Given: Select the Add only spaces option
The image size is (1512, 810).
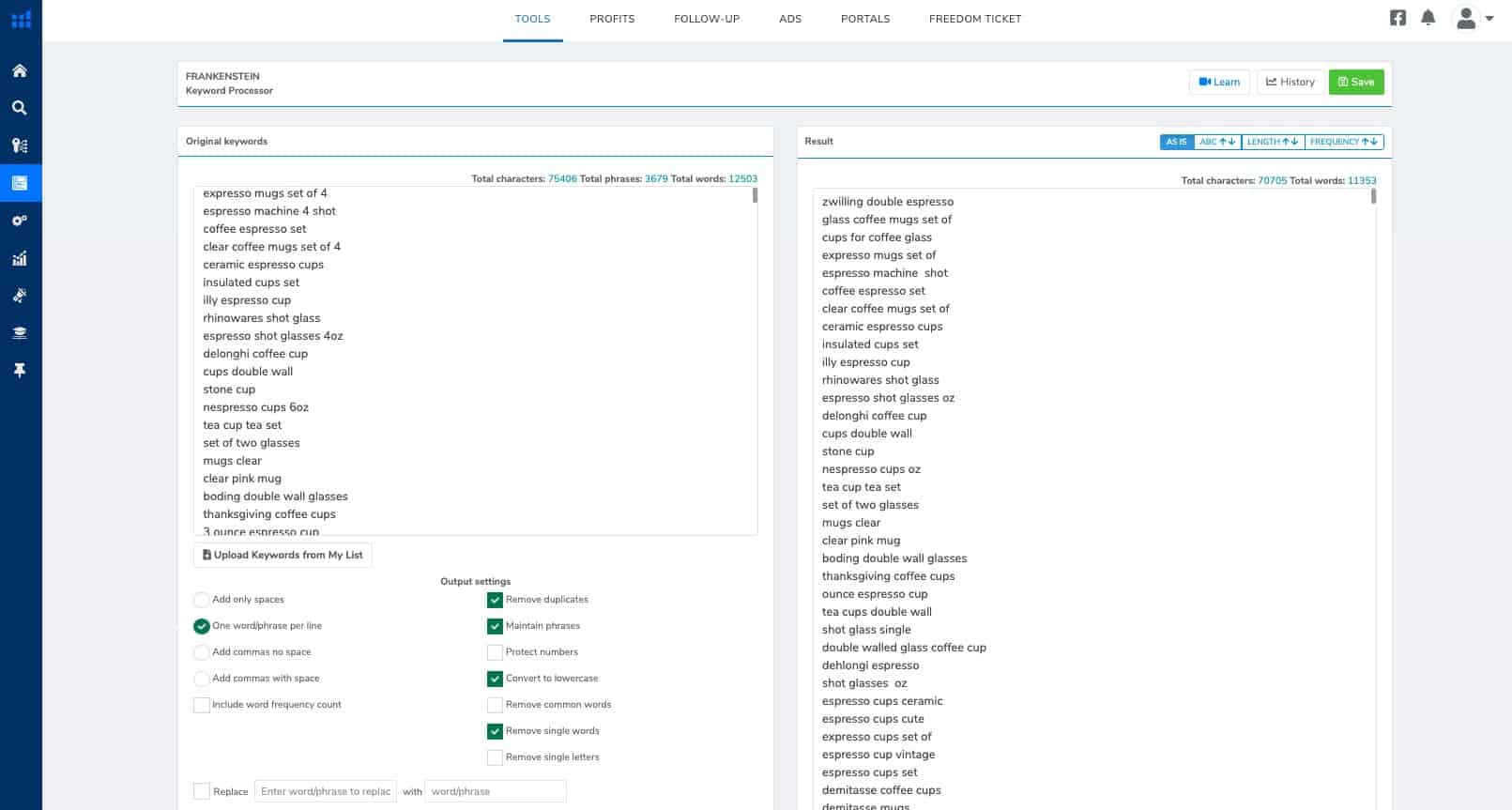Looking at the screenshot, I should tap(202, 600).
